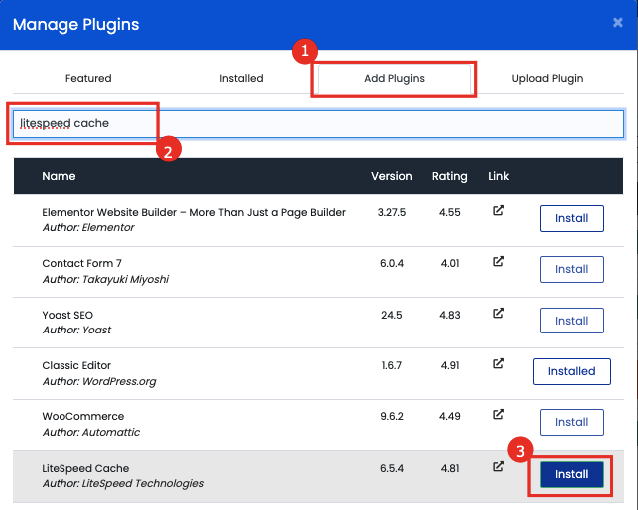Click the Version column header
Viewport: 638px width, 510px height.
click(x=391, y=176)
